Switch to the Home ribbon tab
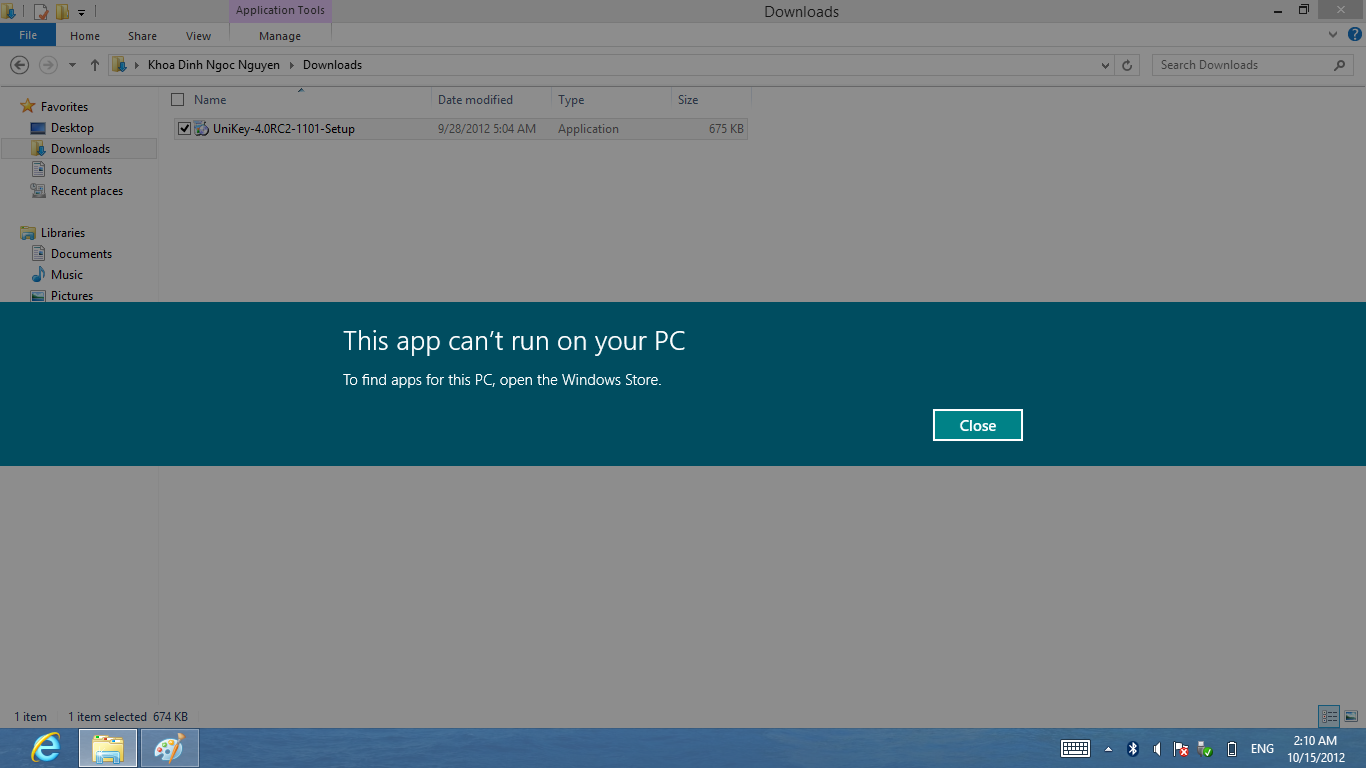Image resolution: width=1366 pixels, height=768 pixels. (x=85, y=36)
